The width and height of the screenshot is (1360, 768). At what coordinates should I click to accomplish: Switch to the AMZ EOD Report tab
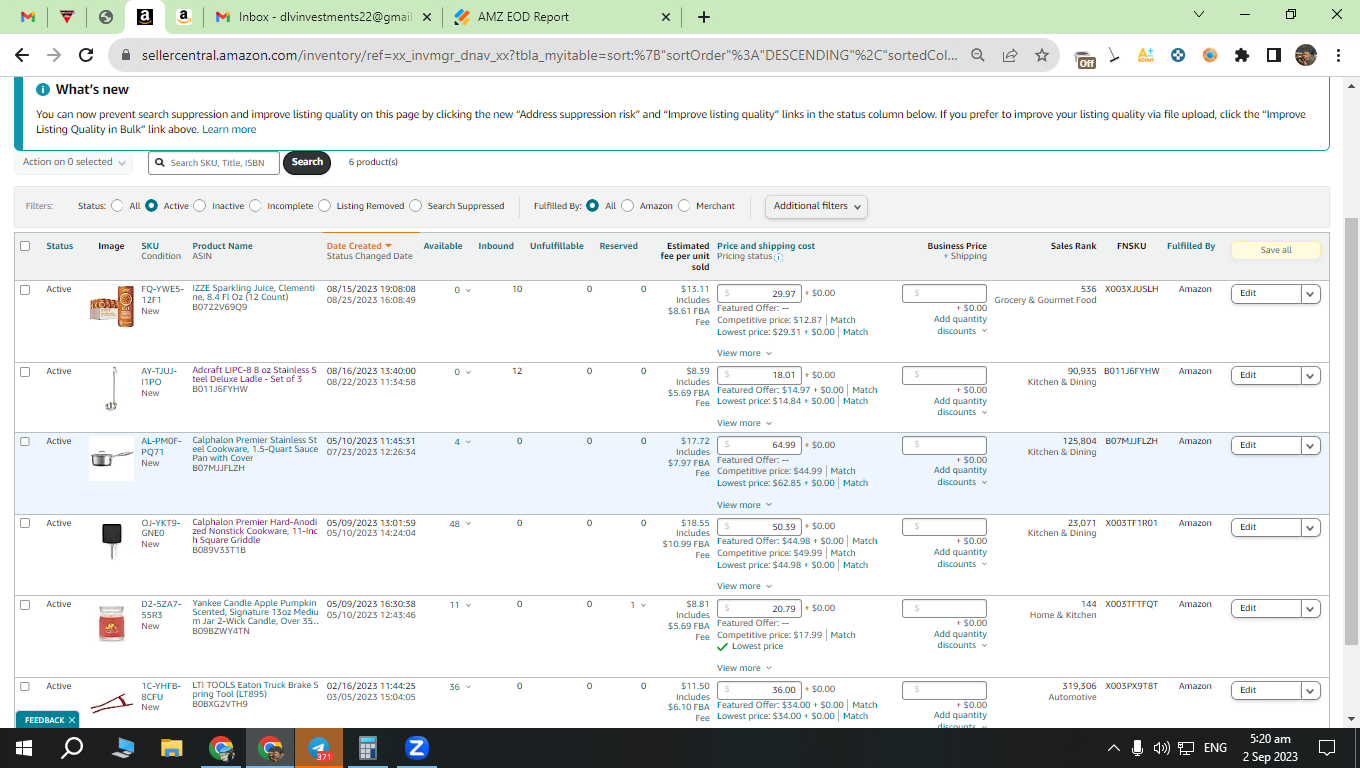(x=560, y=17)
